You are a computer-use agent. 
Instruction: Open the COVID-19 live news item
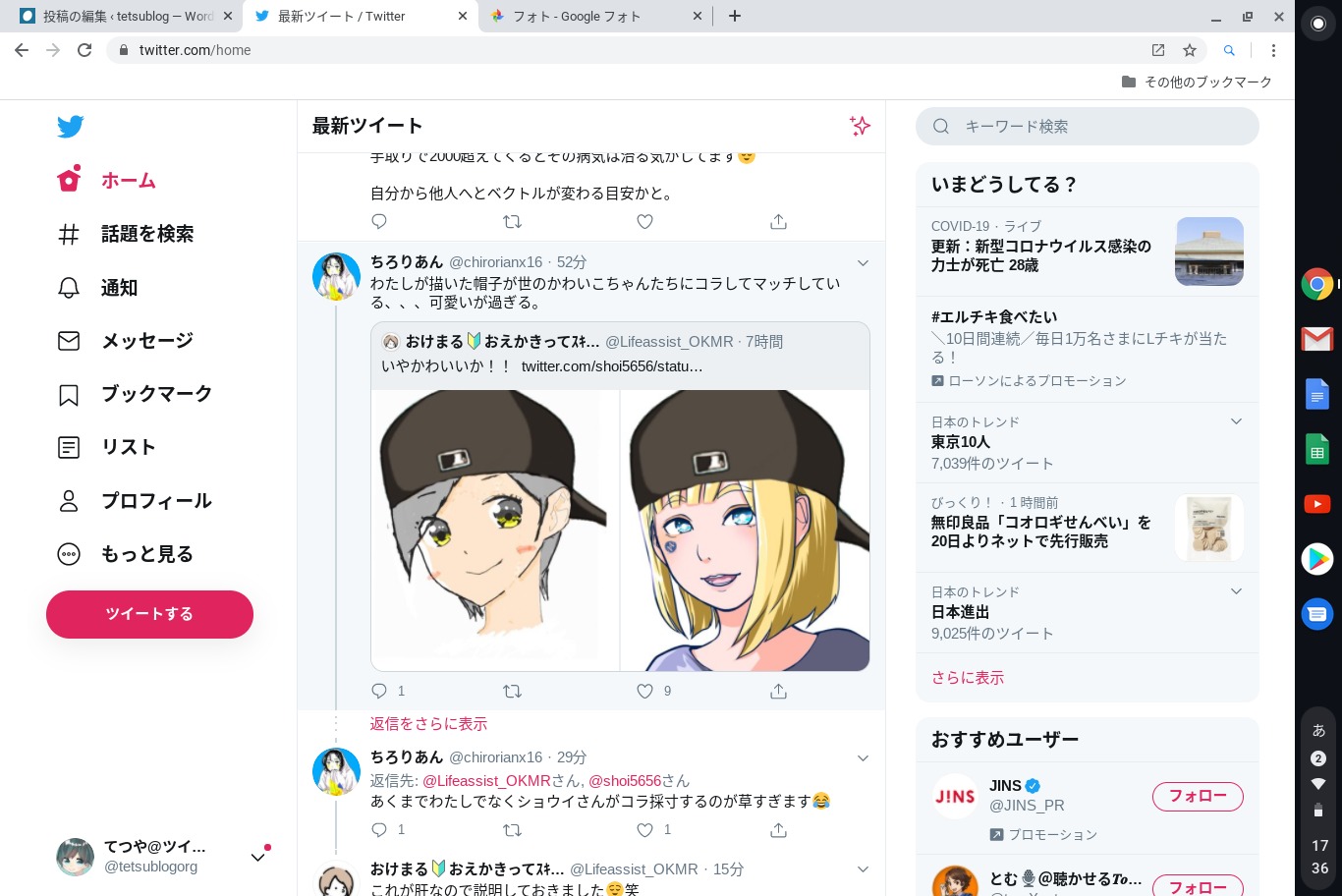point(1087,252)
